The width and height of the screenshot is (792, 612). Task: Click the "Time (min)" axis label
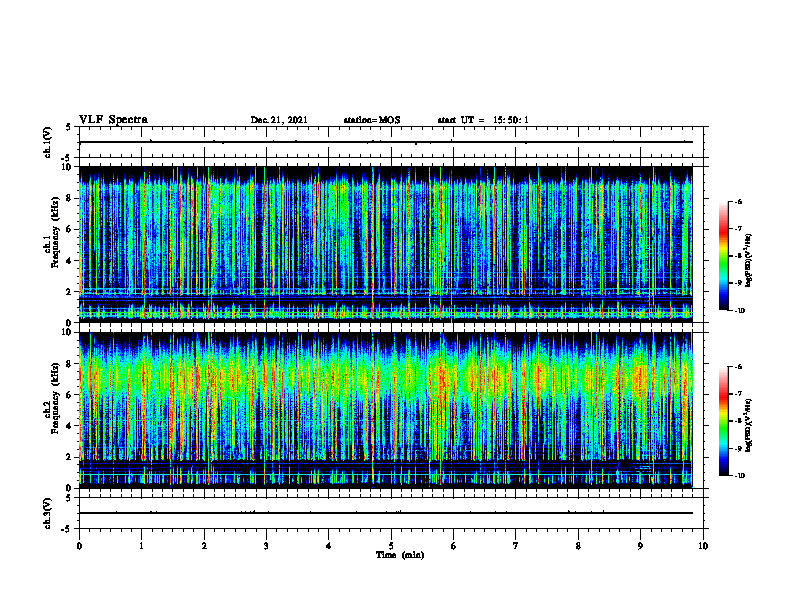click(400, 555)
